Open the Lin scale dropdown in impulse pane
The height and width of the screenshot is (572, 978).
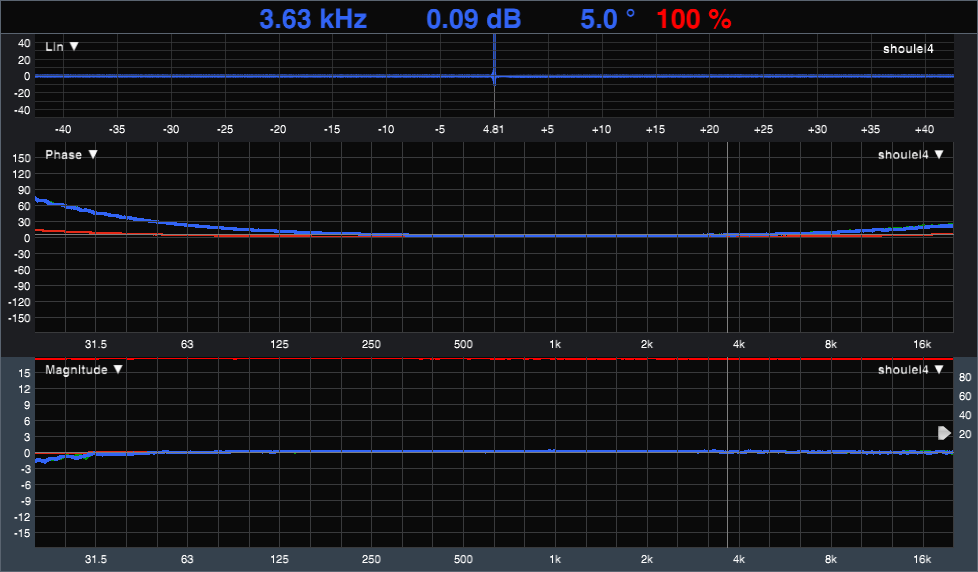(62, 47)
